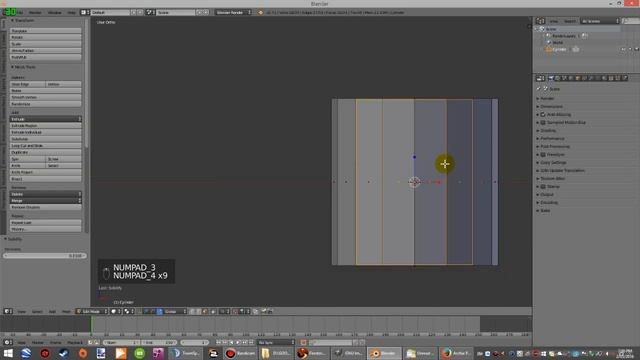Click the Remove Doubles button
Screen dimensions: 640x360
coord(45,207)
